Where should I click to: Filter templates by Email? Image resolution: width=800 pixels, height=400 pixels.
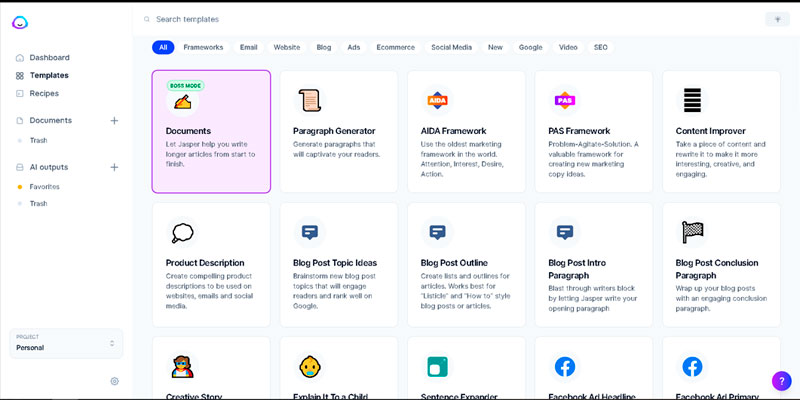[x=248, y=47]
